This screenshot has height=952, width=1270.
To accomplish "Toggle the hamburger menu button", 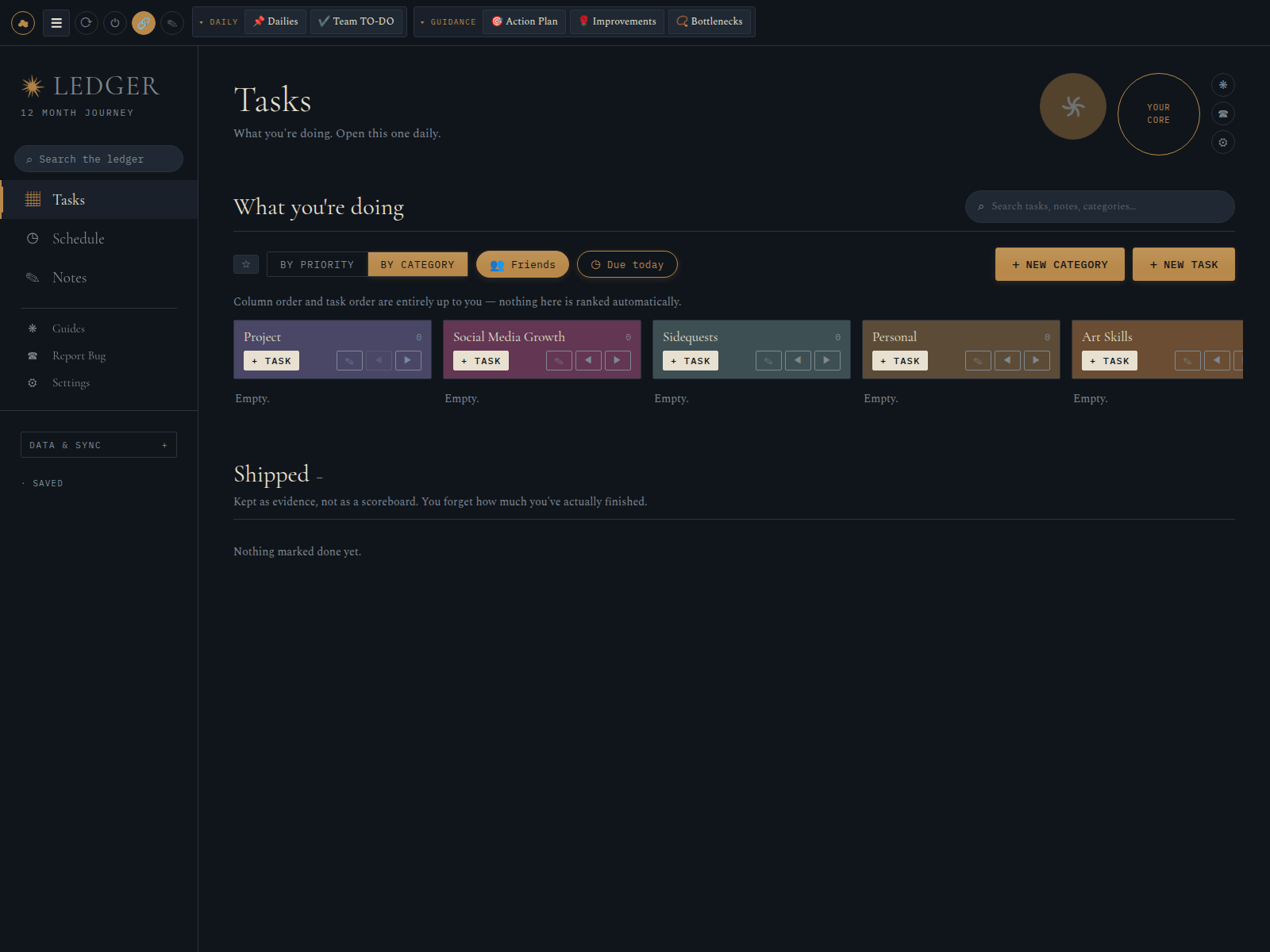I will coord(56,23).
